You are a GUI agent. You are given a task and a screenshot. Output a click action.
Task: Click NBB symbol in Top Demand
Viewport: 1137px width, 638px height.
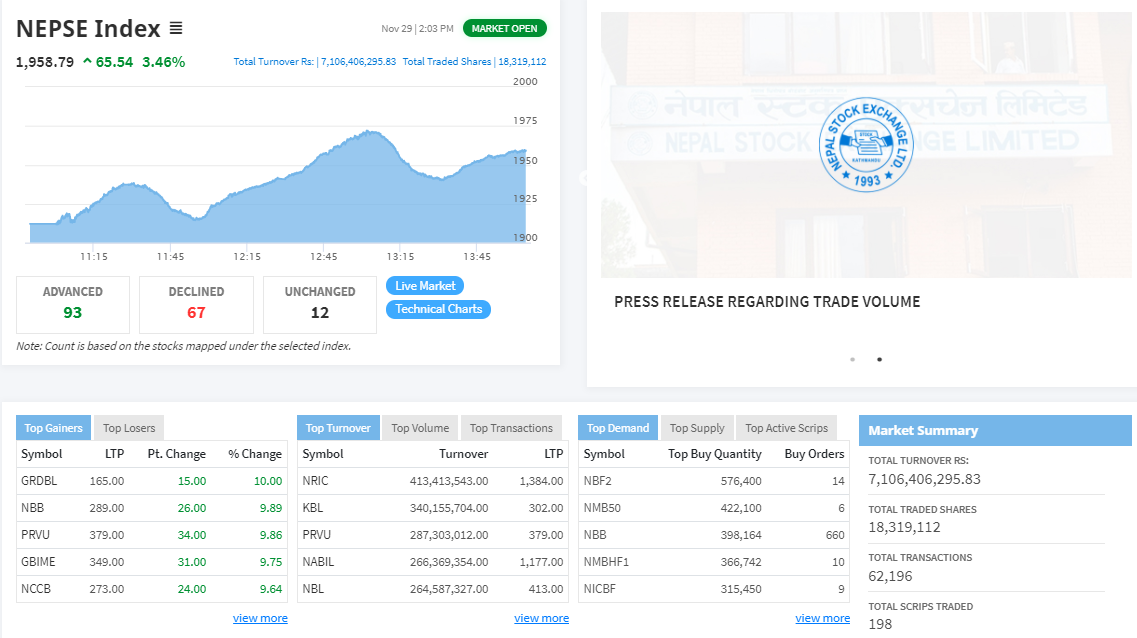point(595,535)
